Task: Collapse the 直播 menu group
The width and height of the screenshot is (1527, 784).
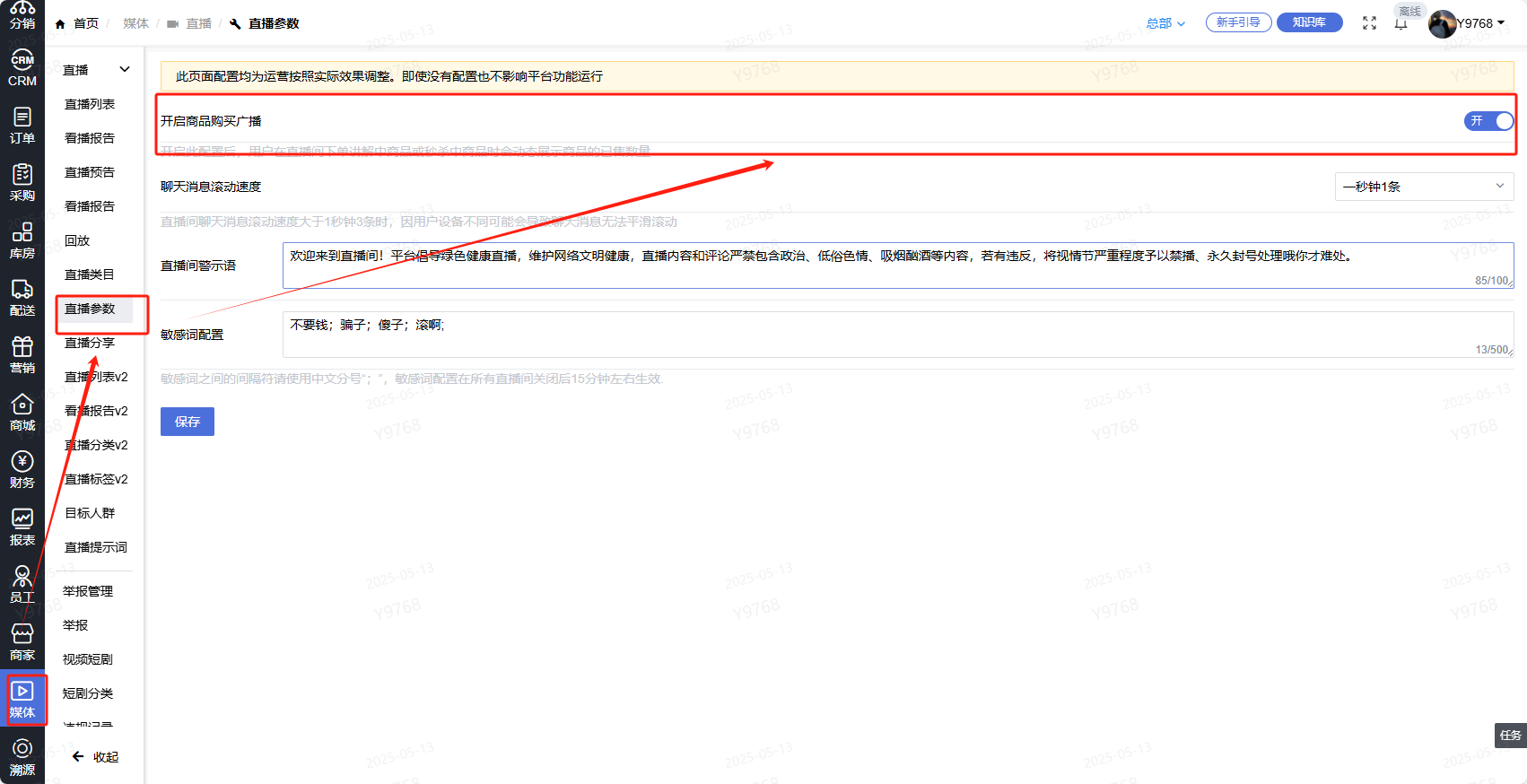Action: pyautogui.click(x=97, y=70)
